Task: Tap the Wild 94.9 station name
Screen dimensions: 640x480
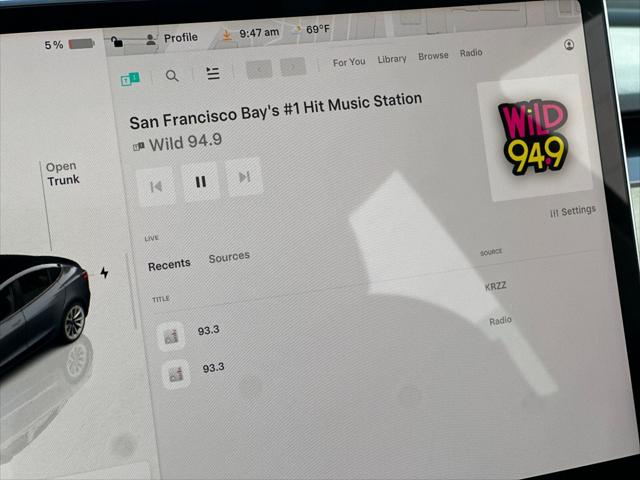Action: [x=185, y=142]
